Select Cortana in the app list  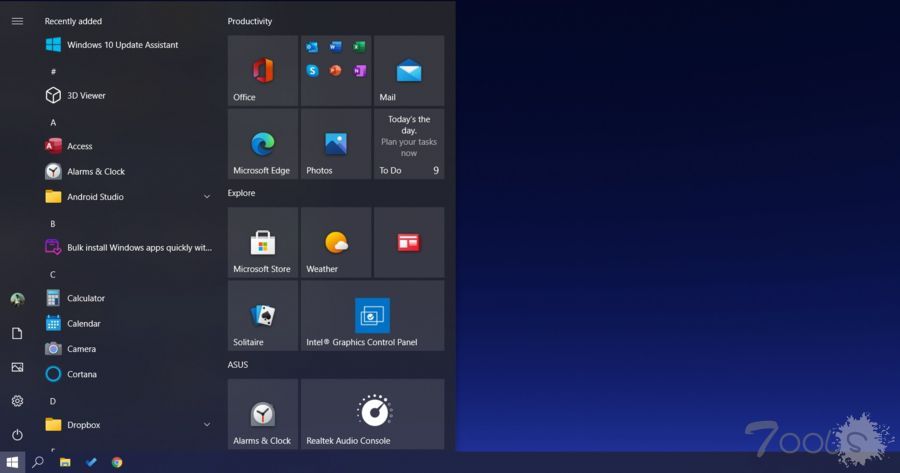81,374
